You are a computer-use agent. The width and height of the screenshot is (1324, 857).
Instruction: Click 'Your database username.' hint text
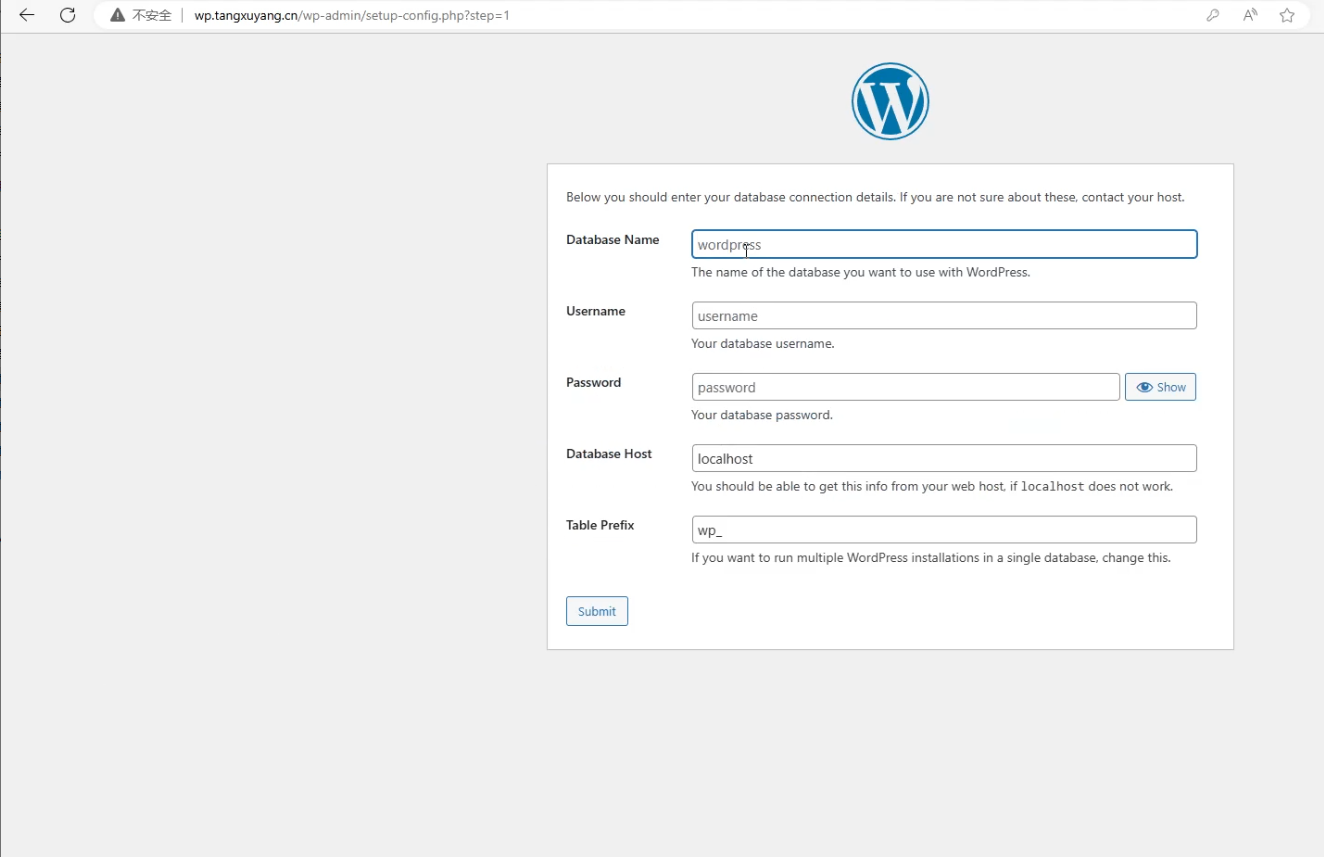(763, 344)
